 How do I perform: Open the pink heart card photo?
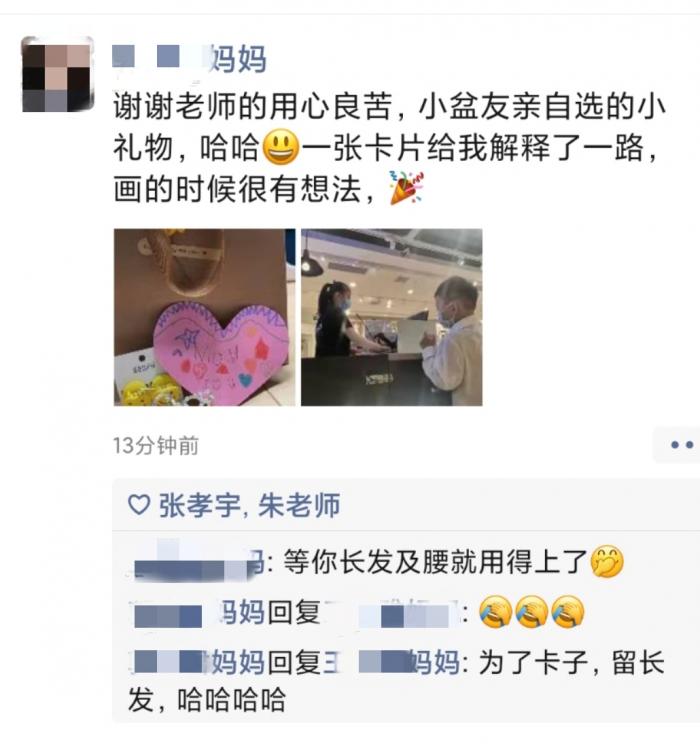[x=204, y=317]
